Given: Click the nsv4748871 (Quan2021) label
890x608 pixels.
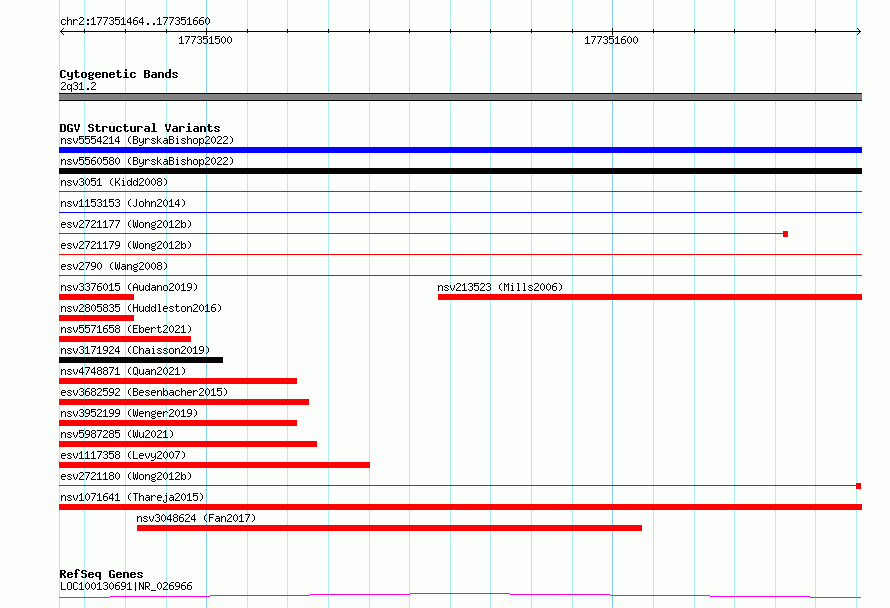Looking at the screenshot, I should 123,371.
